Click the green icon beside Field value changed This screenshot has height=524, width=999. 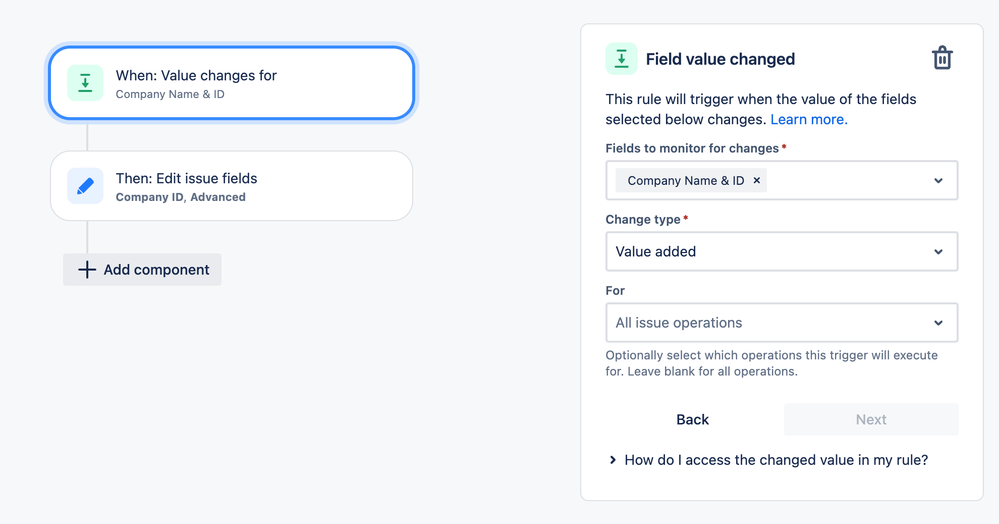pos(621,59)
